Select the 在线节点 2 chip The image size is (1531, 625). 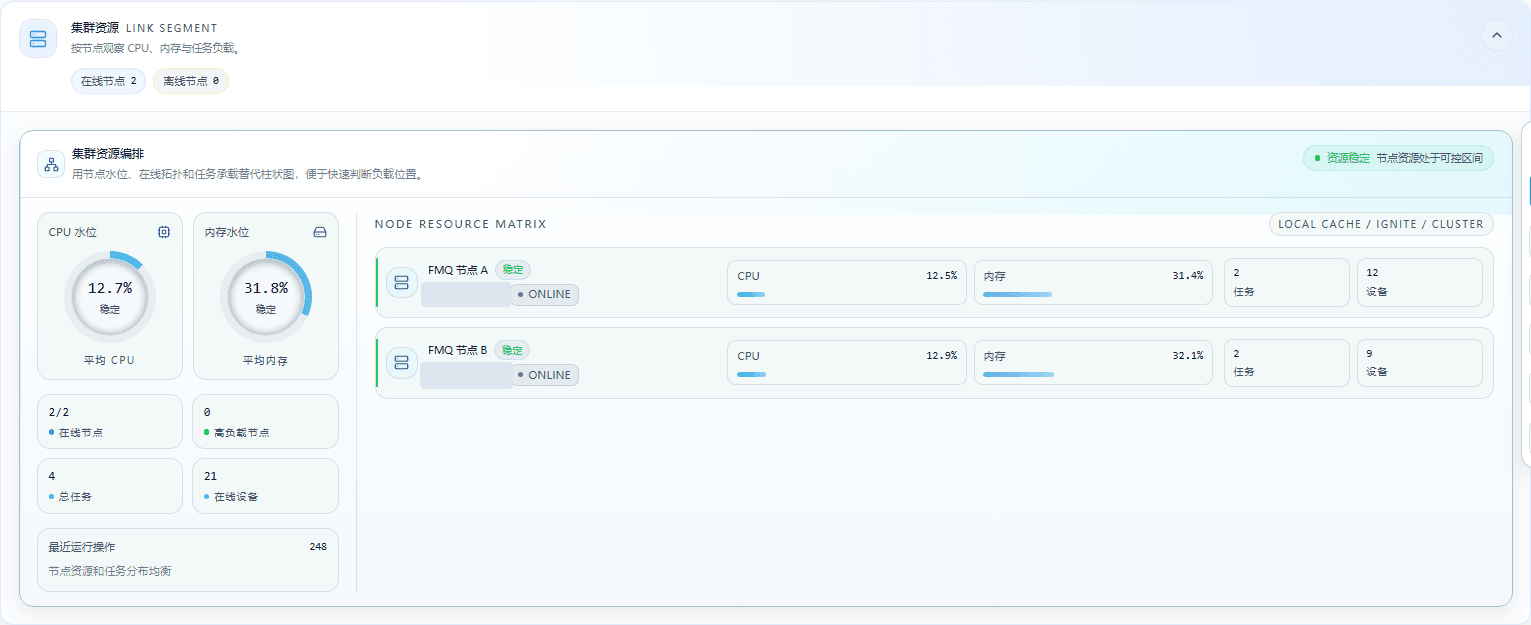click(x=108, y=81)
